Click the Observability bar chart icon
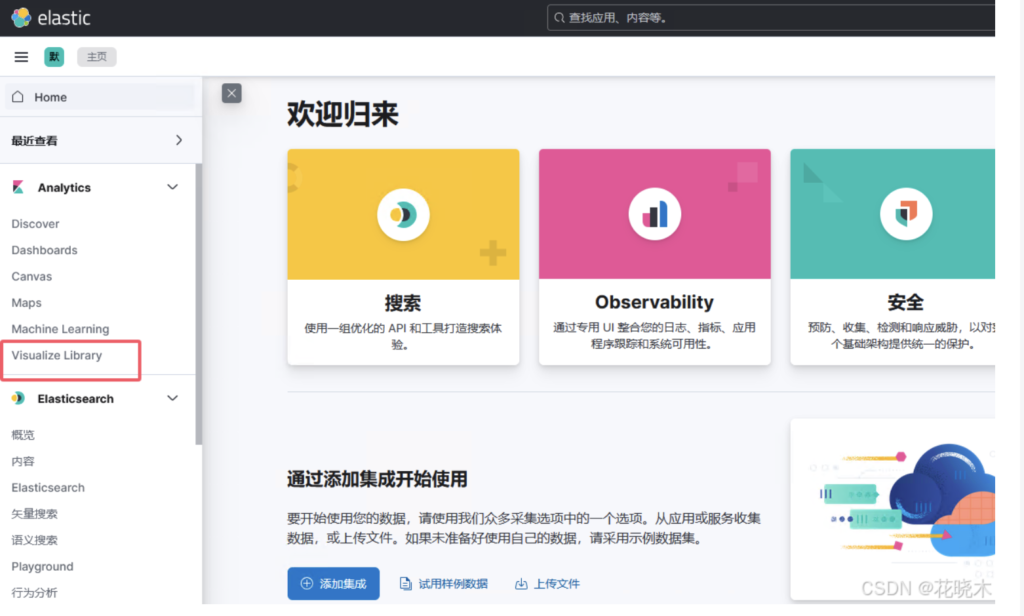The width and height of the screenshot is (1024, 616). pos(654,214)
